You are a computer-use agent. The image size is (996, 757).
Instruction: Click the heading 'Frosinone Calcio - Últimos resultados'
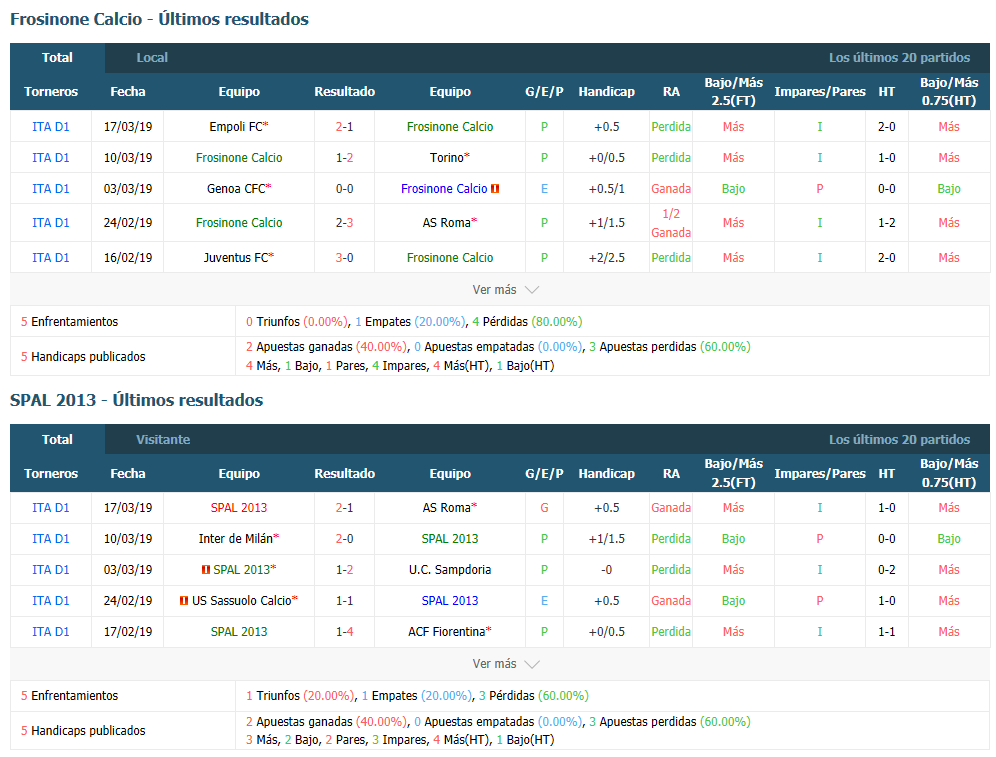(x=159, y=20)
